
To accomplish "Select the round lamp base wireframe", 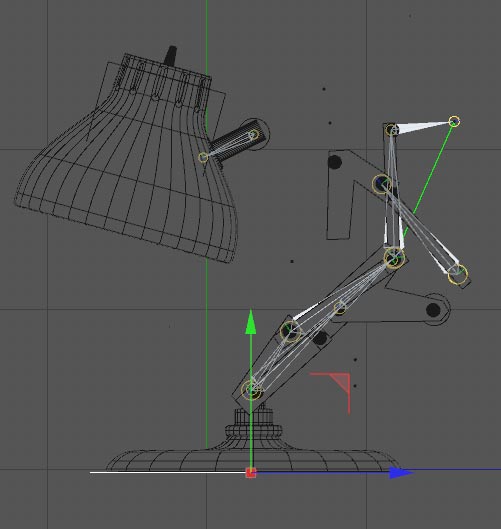I will (253, 460).
